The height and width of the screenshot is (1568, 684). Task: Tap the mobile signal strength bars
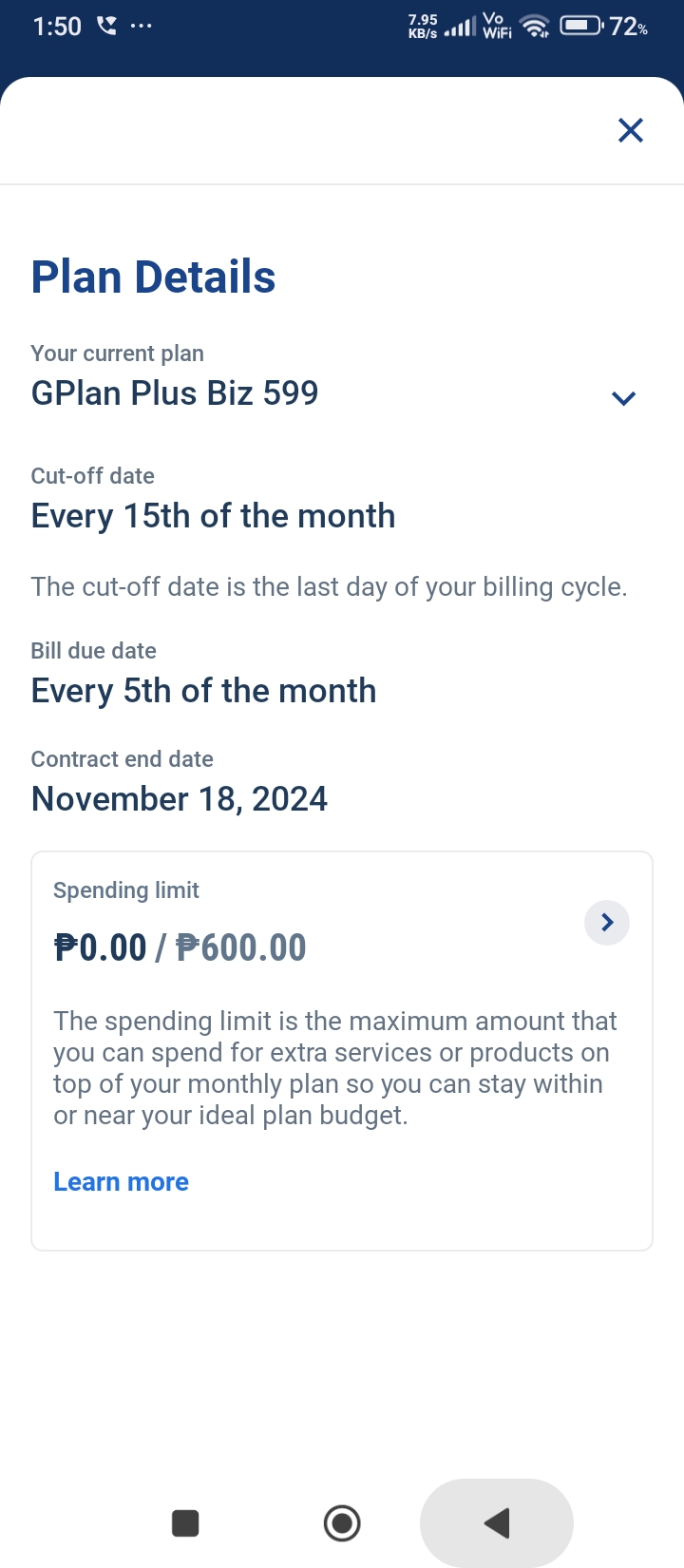pos(460,28)
